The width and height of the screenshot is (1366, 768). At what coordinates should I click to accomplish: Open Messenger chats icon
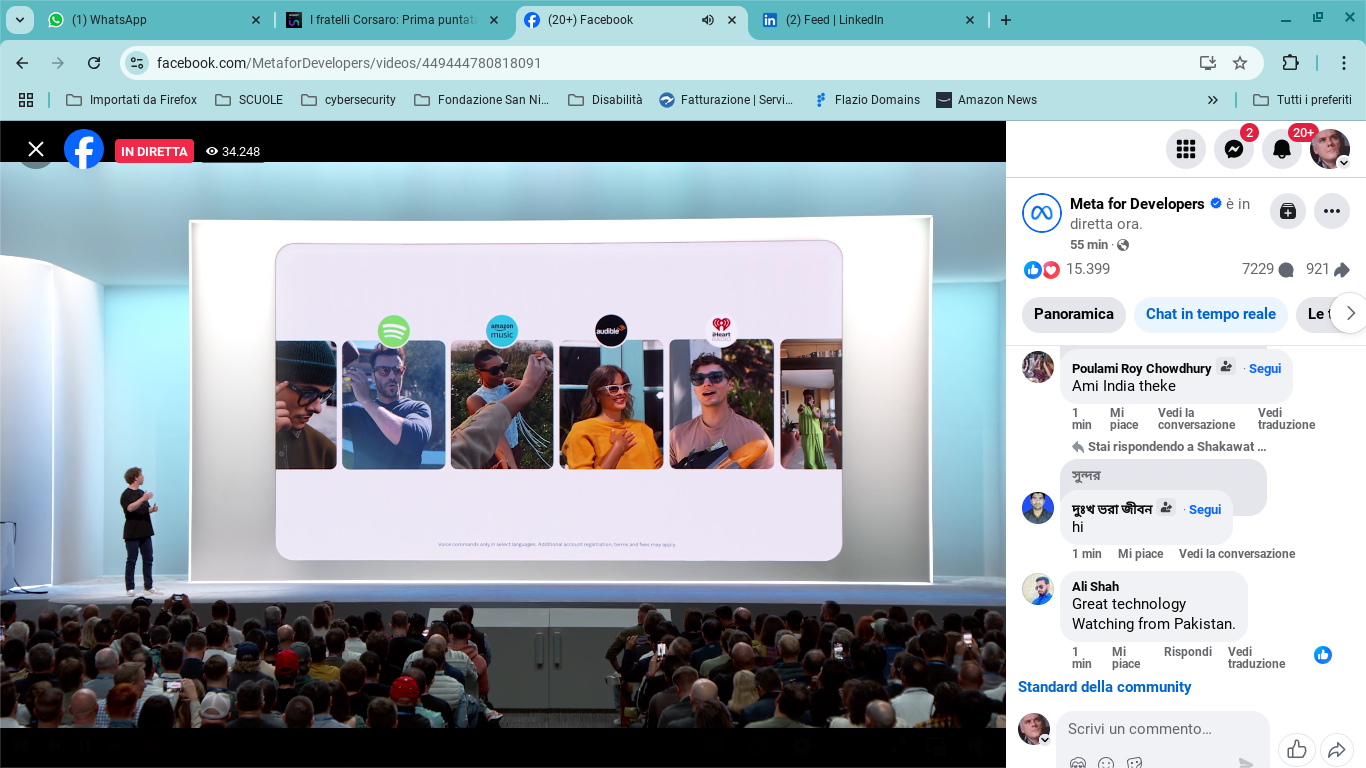click(x=1234, y=149)
